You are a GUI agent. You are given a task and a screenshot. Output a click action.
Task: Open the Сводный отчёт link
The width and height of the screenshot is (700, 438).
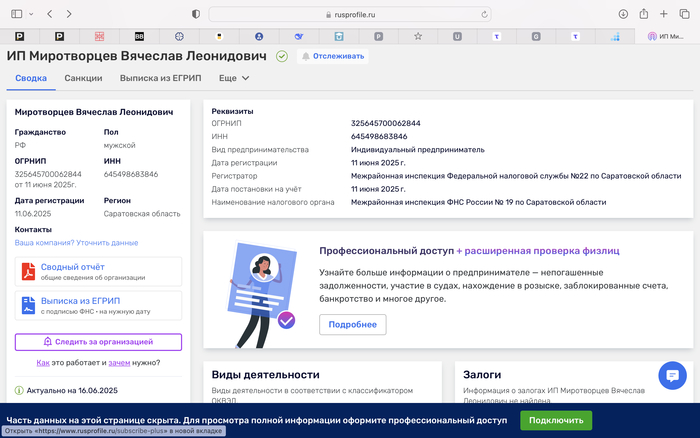pos(72,267)
